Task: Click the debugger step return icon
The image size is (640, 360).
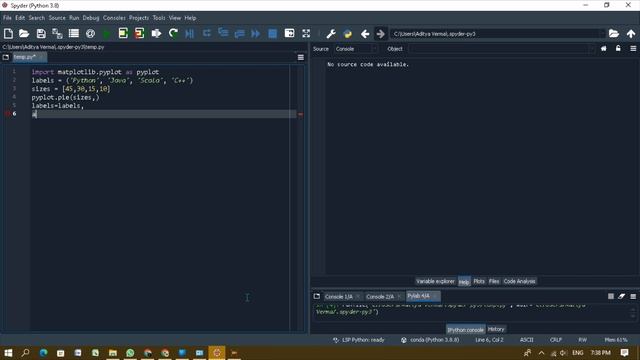Action: pos(239,33)
